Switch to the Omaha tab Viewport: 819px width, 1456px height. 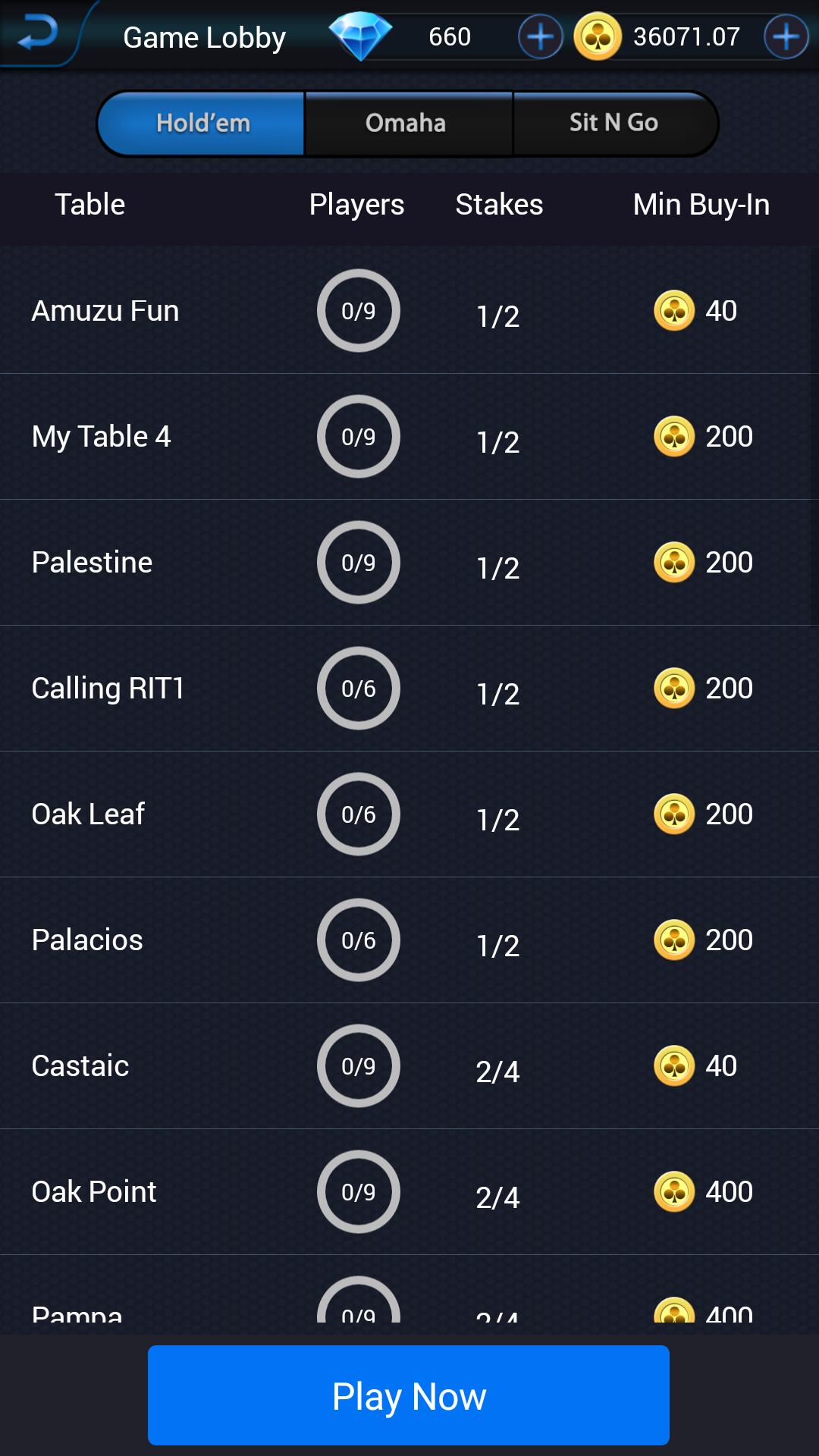(406, 123)
